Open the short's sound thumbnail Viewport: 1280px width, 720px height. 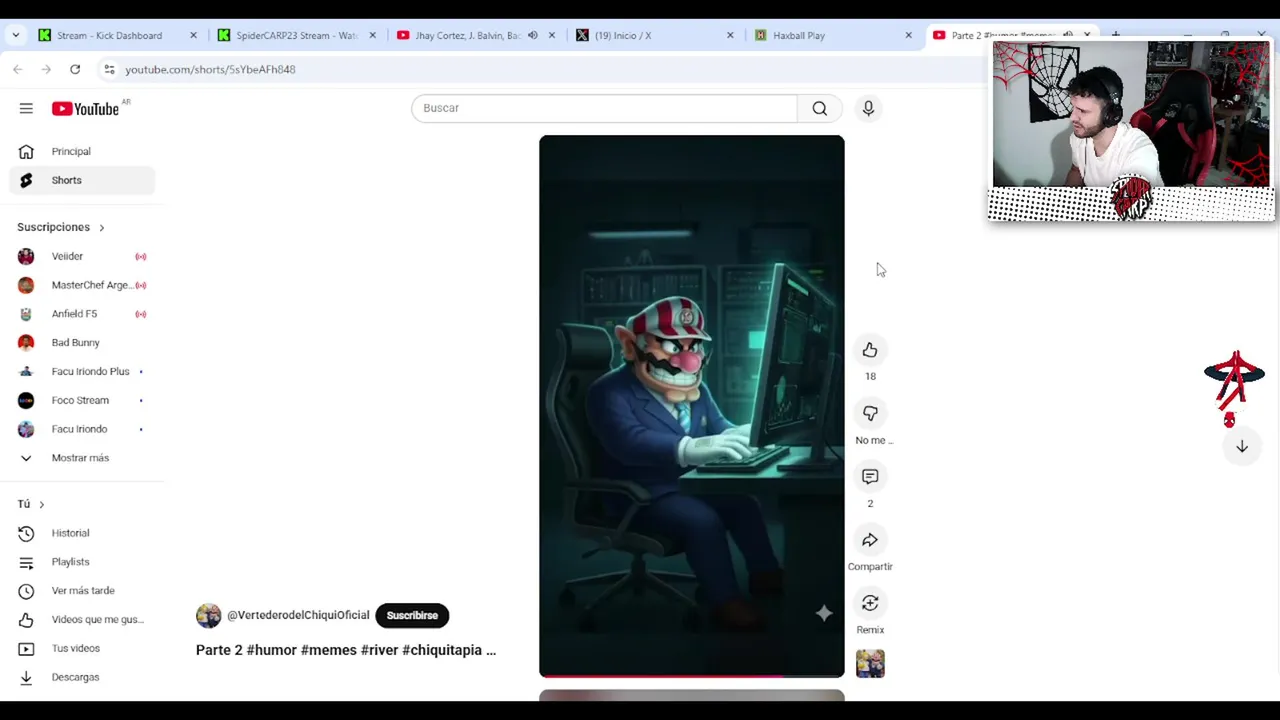[870, 664]
